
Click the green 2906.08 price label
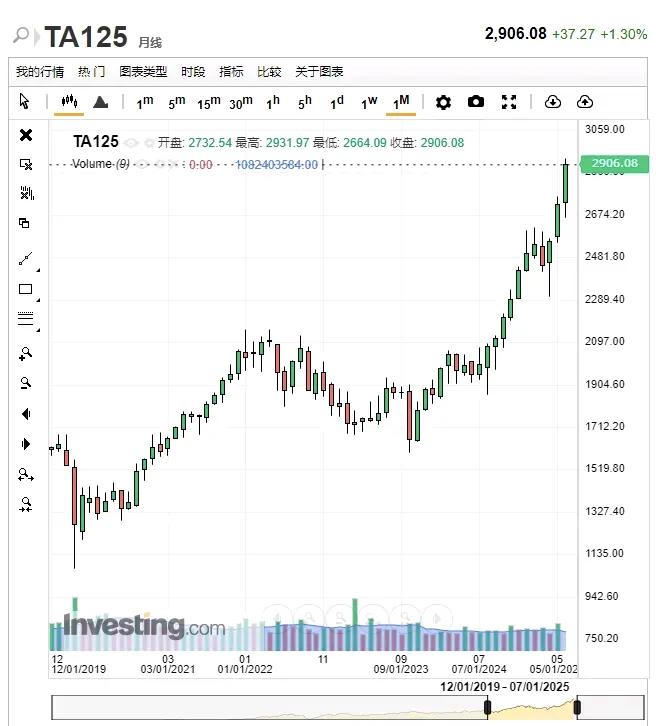615,163
